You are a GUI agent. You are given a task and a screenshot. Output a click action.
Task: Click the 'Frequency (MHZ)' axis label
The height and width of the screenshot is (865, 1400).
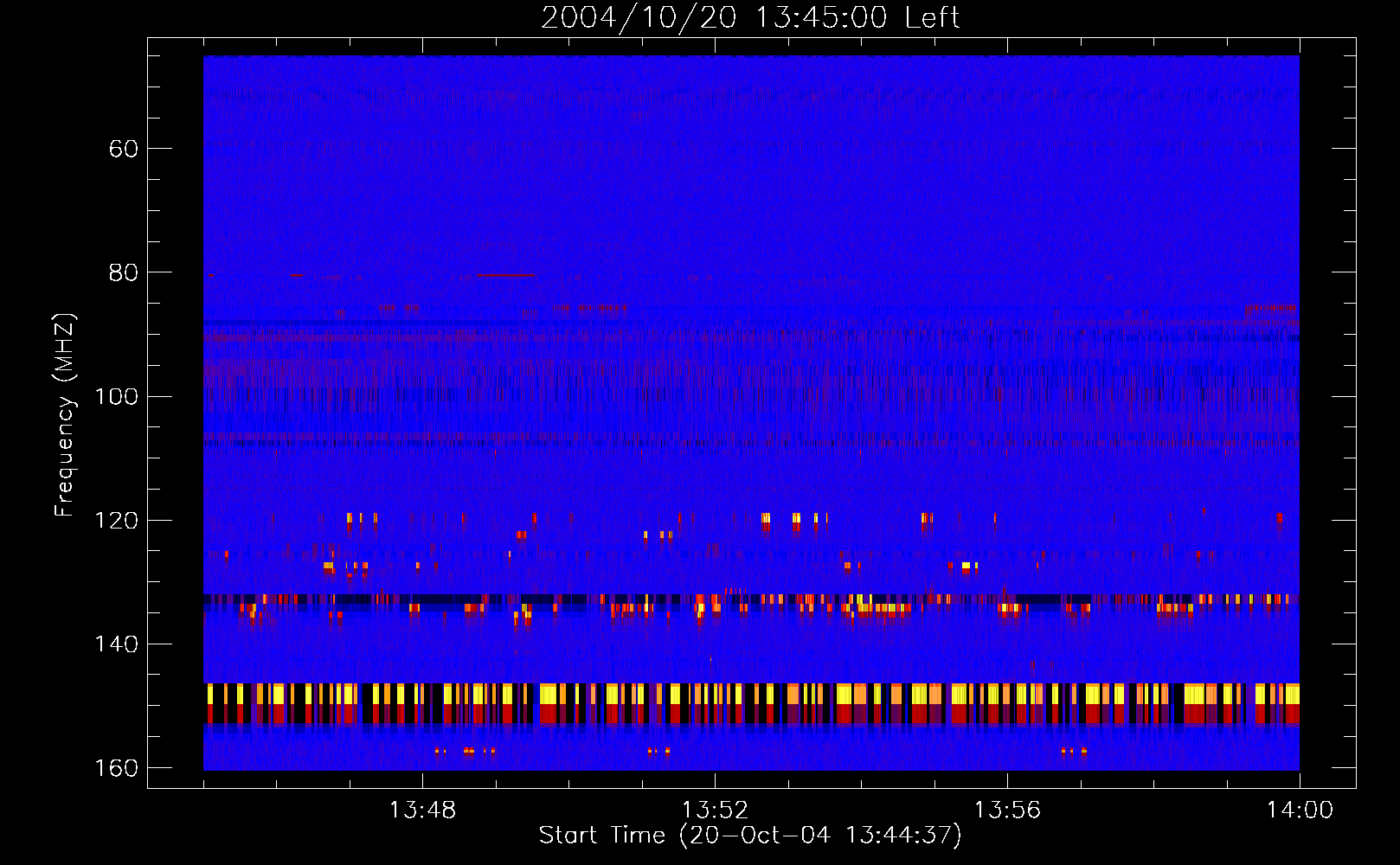pyautogui.click(x=65, y=415)
